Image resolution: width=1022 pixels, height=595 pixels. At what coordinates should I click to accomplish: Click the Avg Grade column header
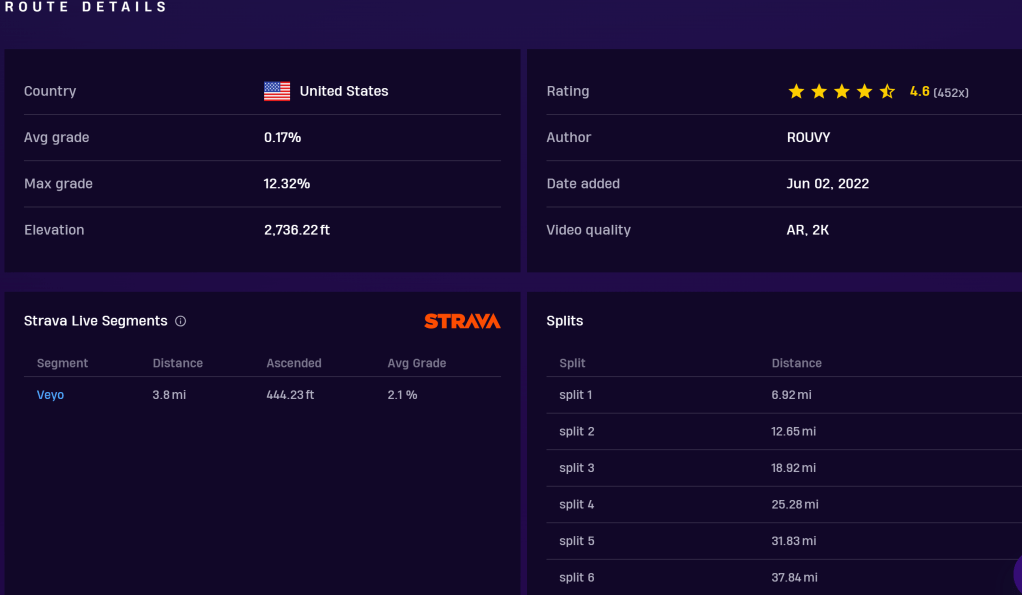[x=416, y=363]
